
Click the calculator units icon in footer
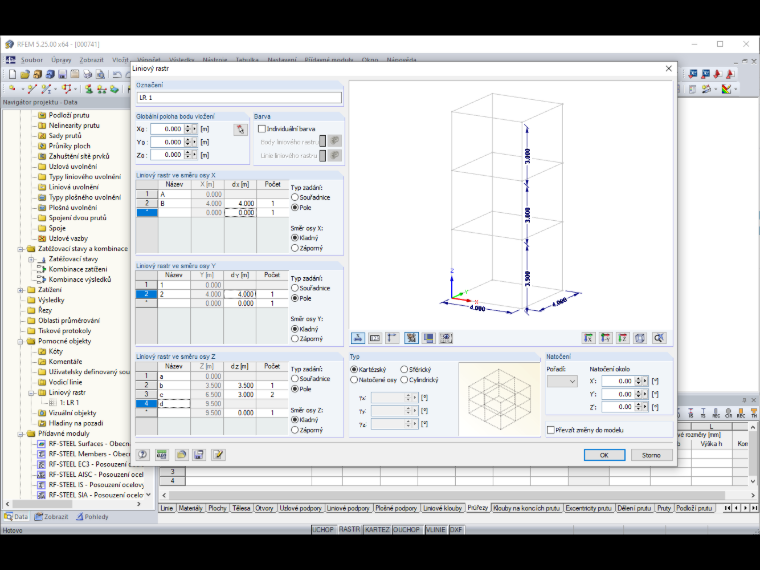tap(161, 455)
